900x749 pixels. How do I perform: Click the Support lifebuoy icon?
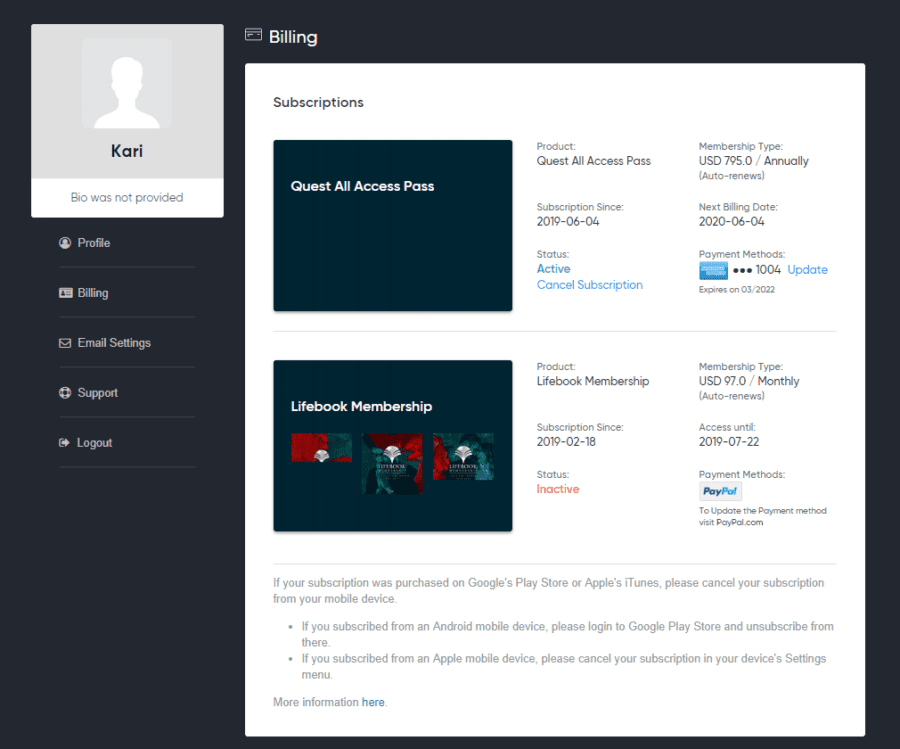pos(65,393)
